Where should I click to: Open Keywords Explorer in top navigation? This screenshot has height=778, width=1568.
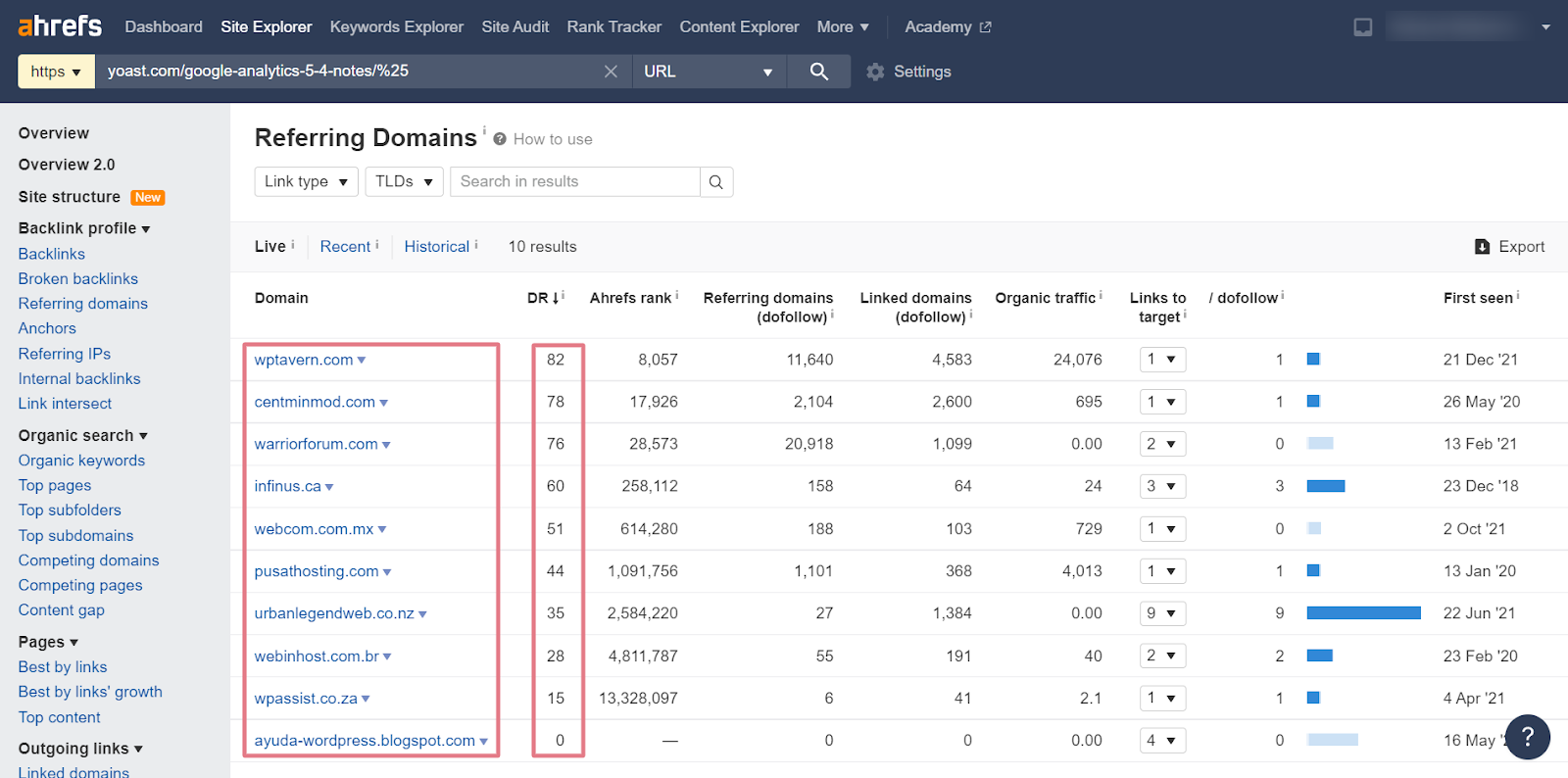tap(397, 27)
